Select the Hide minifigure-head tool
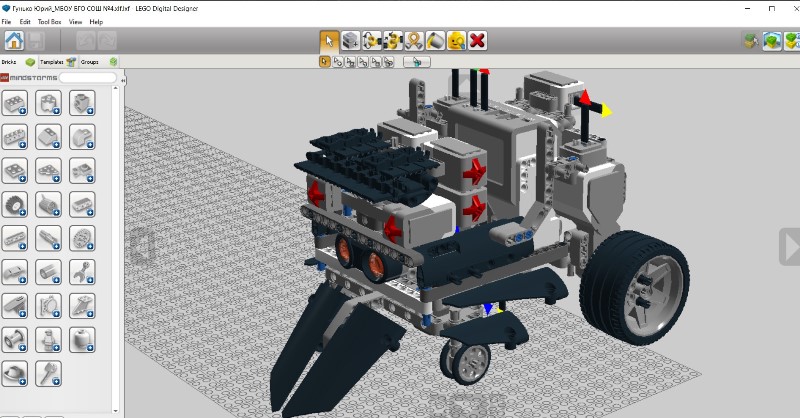The height and width of the screenshot is (418, 800). tap(456, 41)
